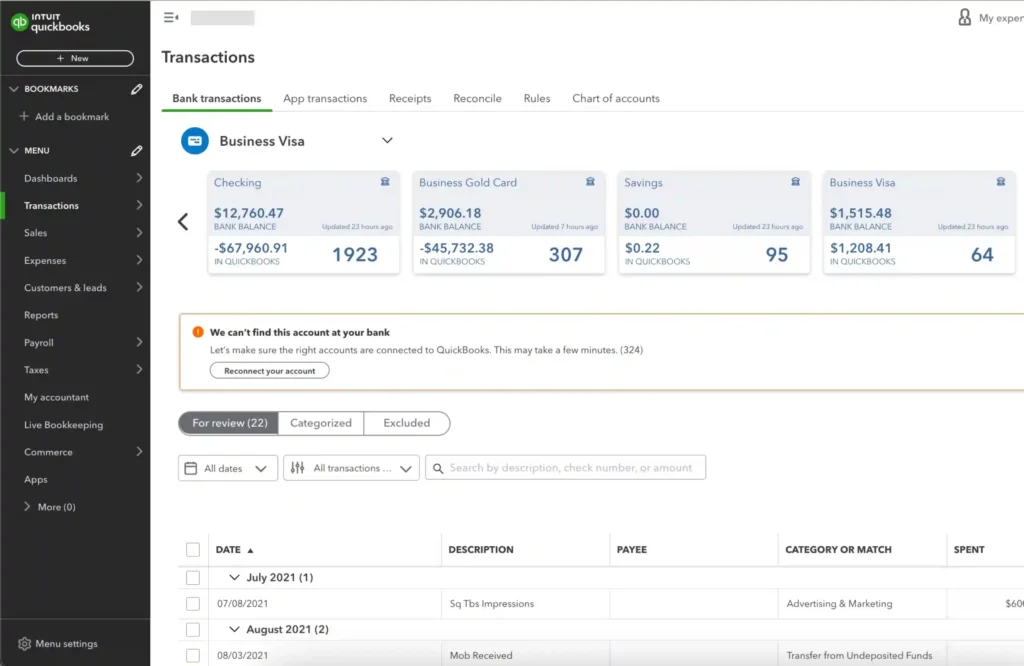Edit menu with the pencil icon
Screen dimensions: 1024x666
tap(136, 151)
